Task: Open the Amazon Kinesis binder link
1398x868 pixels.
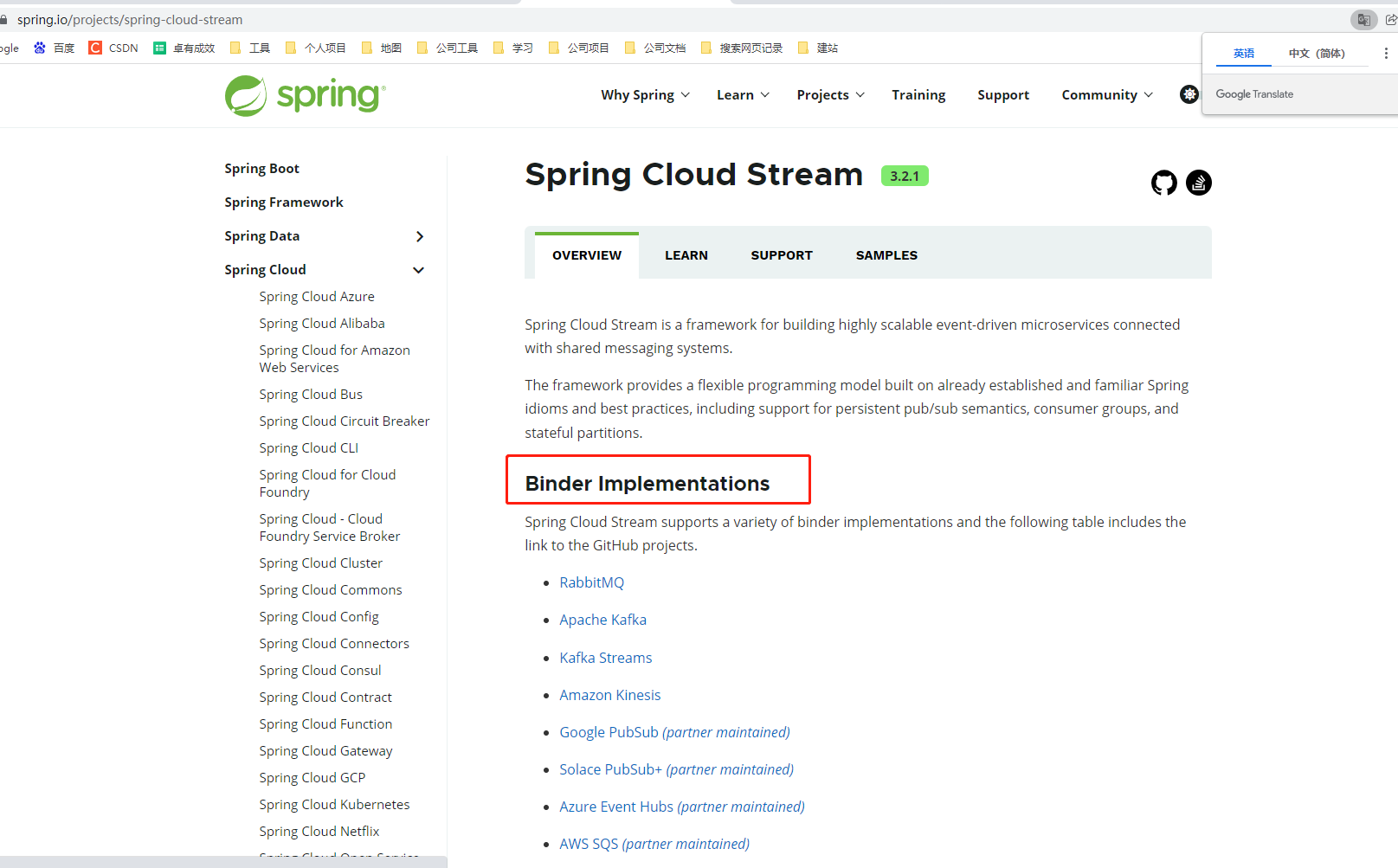Action: 610,695
